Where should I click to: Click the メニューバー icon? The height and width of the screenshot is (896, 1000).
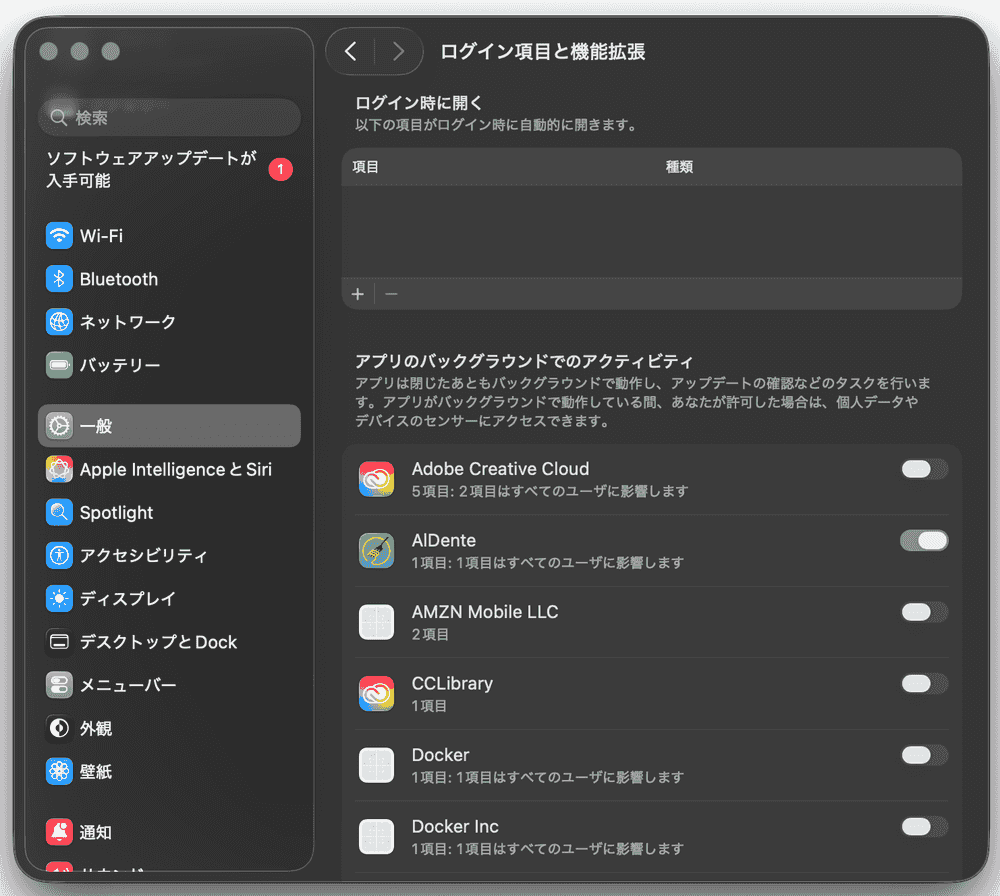[x=59, y=685]
